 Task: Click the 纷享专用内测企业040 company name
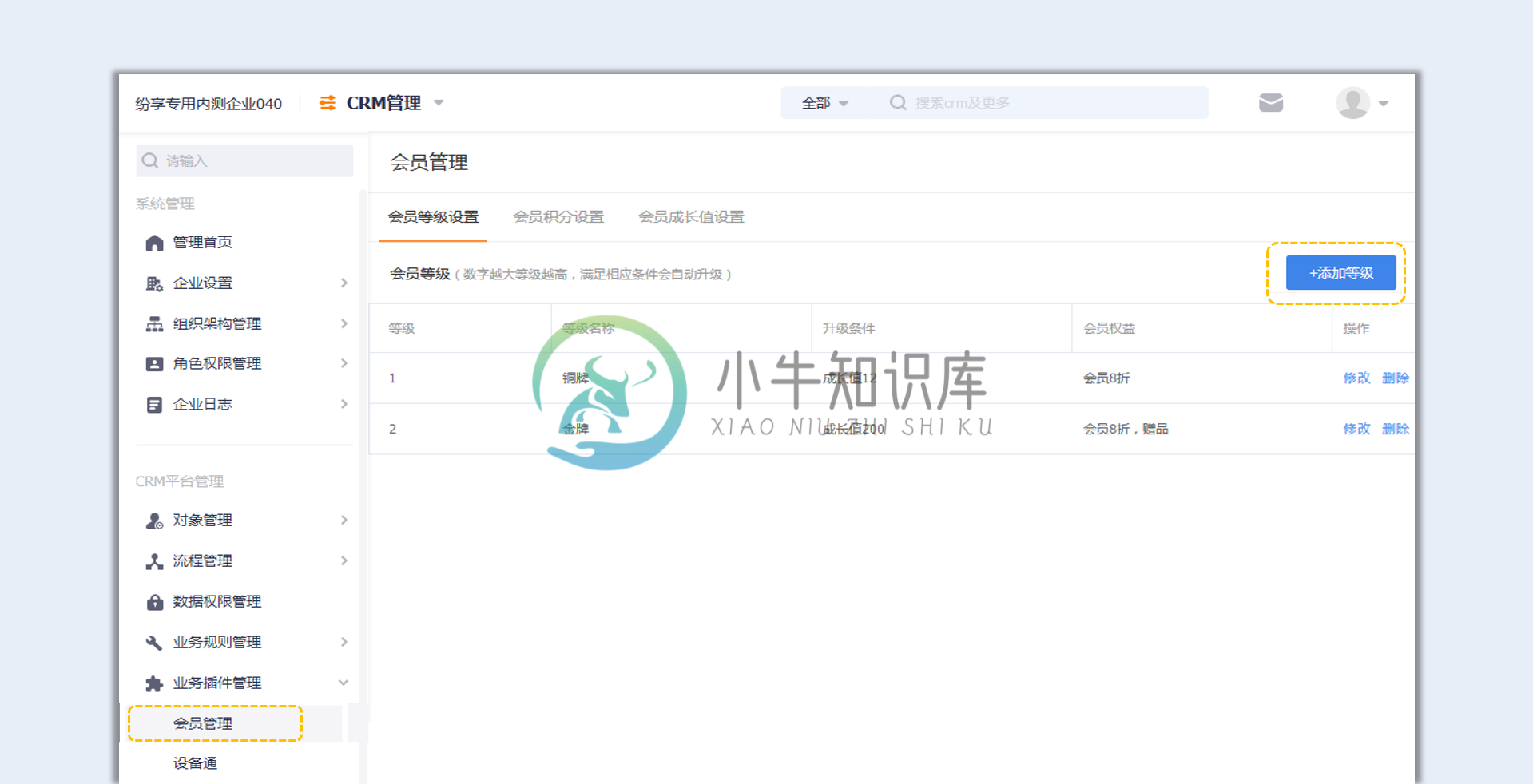(x=209, y=104)
